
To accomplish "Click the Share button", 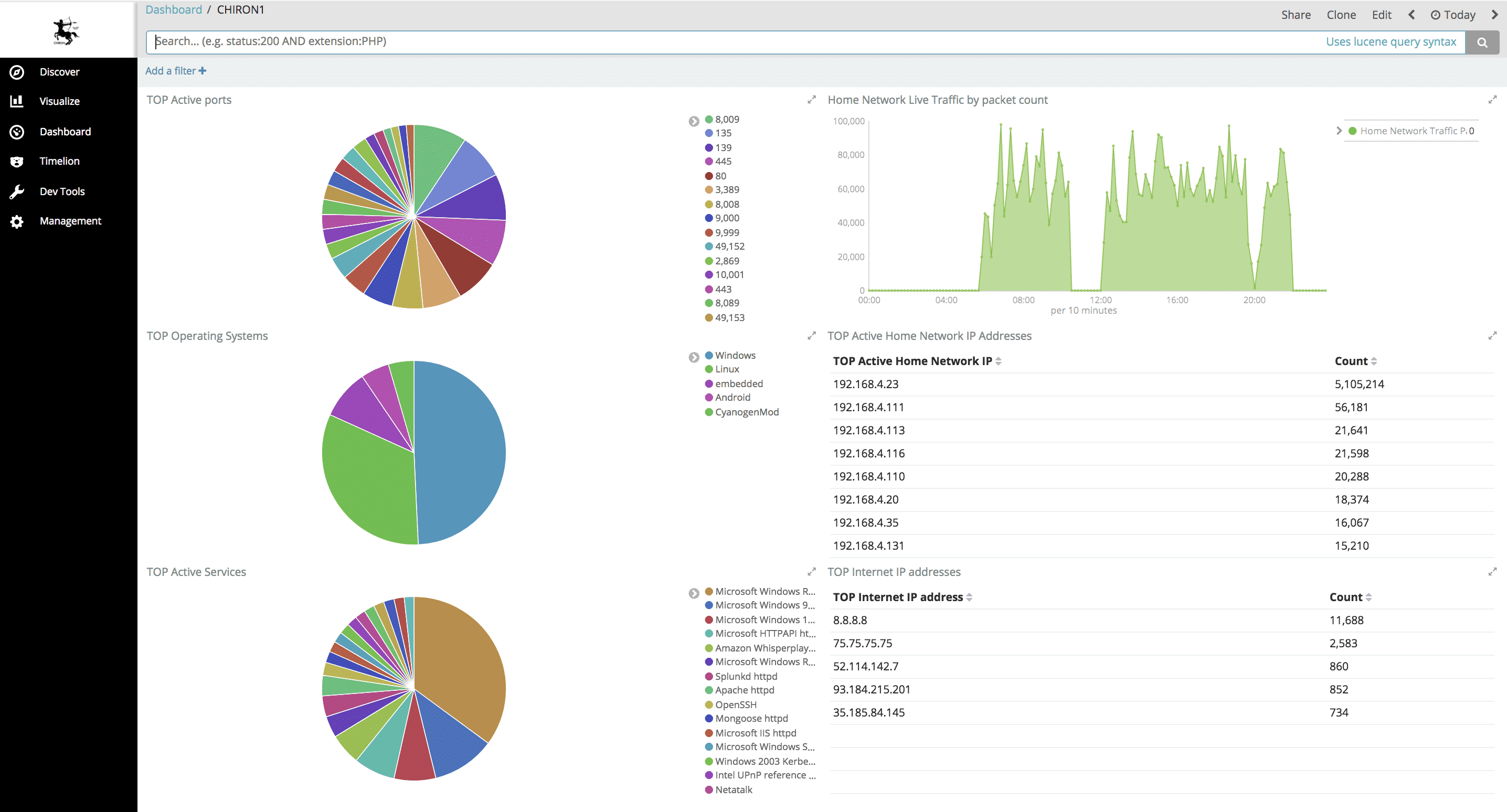I will pos(1295,15).
